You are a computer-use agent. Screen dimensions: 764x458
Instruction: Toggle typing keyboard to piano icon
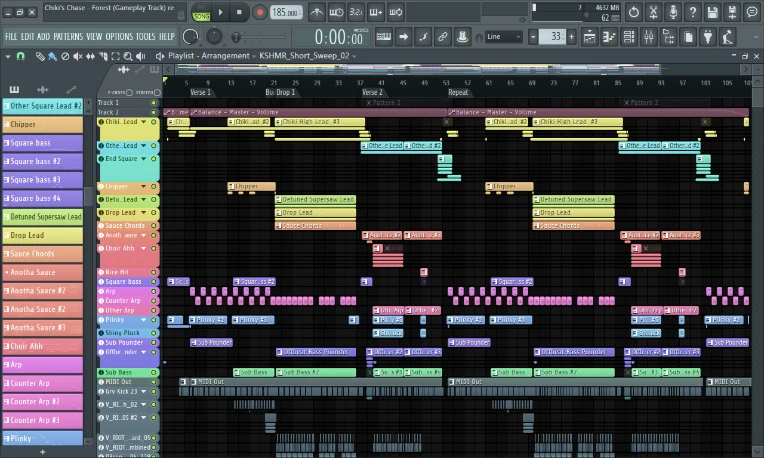tap(383, 37)
